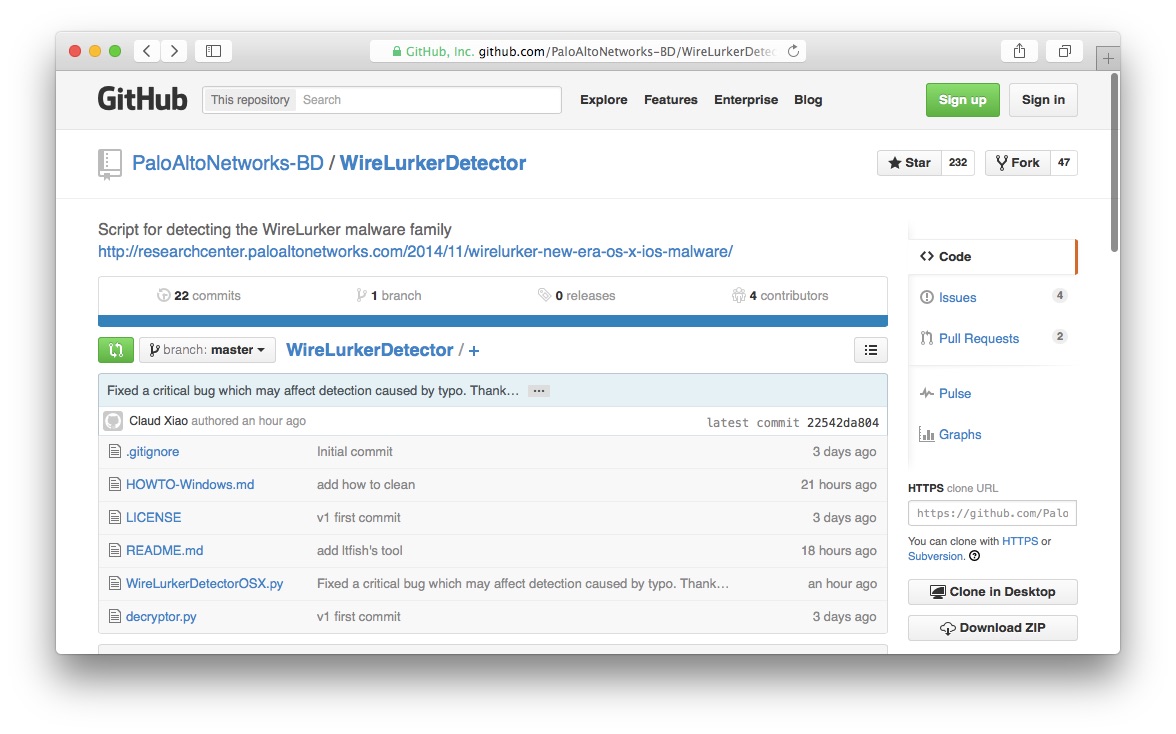Viewport: 1176px width, 734px height.
Task: Click the GitHub logo
Action: click(x=142, y=99)
